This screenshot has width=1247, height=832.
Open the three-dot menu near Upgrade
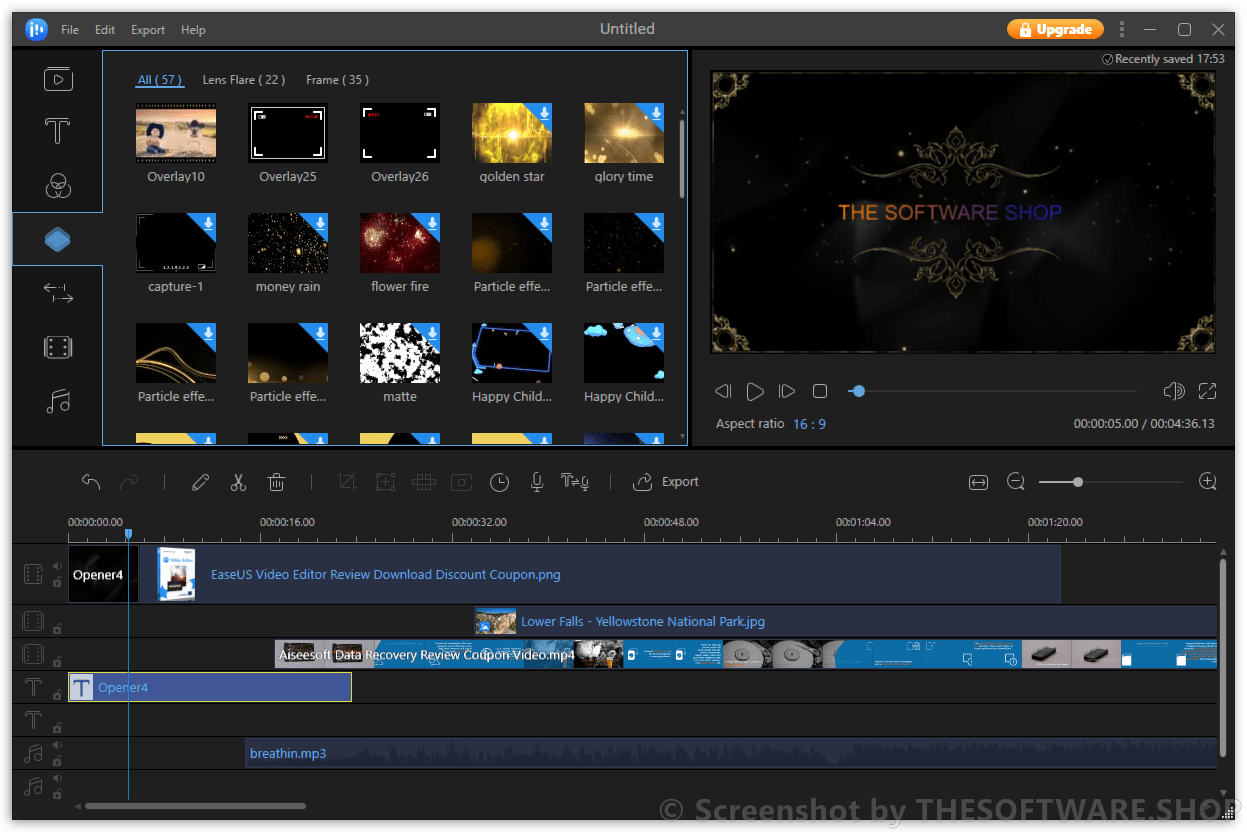point(1122,29)
